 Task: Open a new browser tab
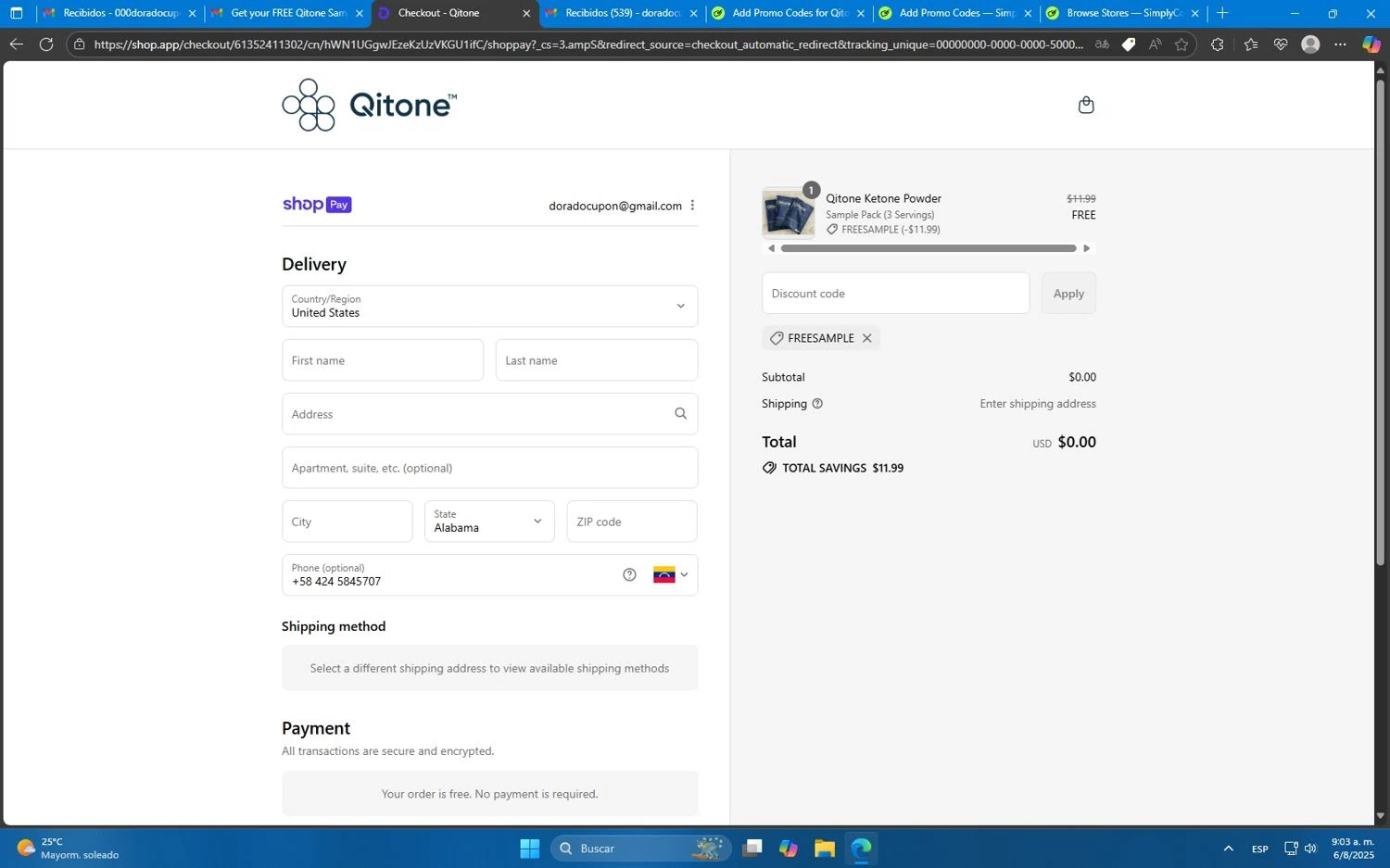(1222, 13)
